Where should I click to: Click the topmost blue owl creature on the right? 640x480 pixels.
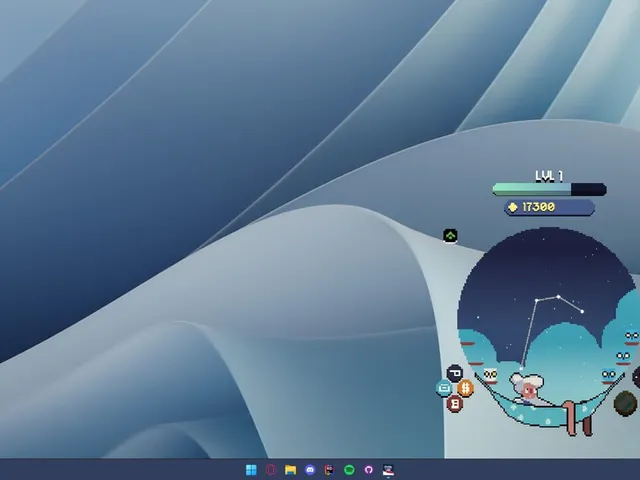[632, 338]
